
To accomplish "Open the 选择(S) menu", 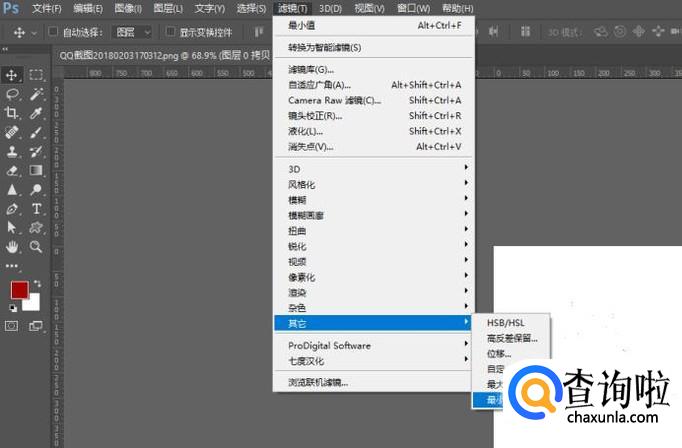I will point(251,8).
